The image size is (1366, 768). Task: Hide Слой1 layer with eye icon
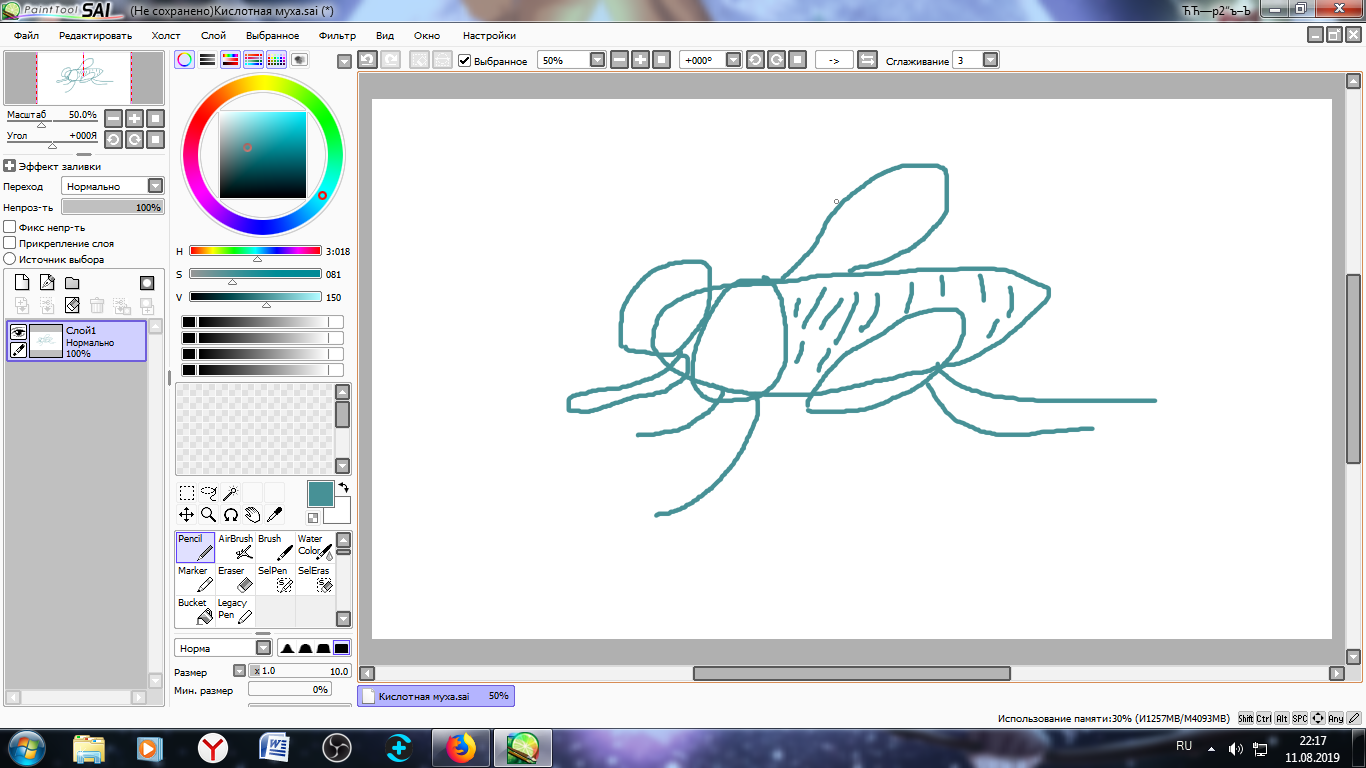click(18, 332)
